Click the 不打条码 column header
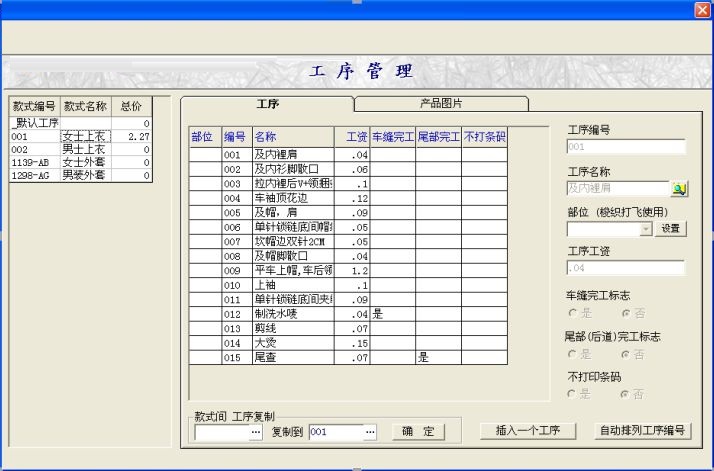 click(484, 137)
